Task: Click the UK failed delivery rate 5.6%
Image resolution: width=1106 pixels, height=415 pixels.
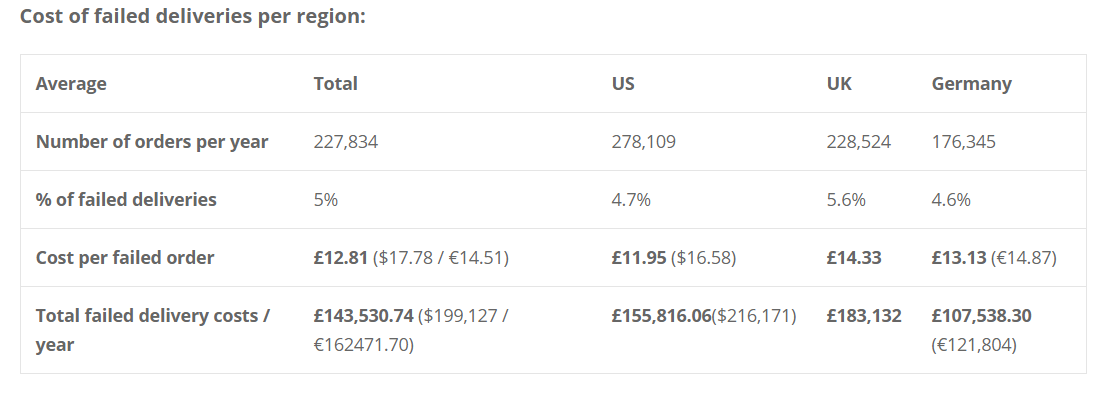Action: click(846, 200)
